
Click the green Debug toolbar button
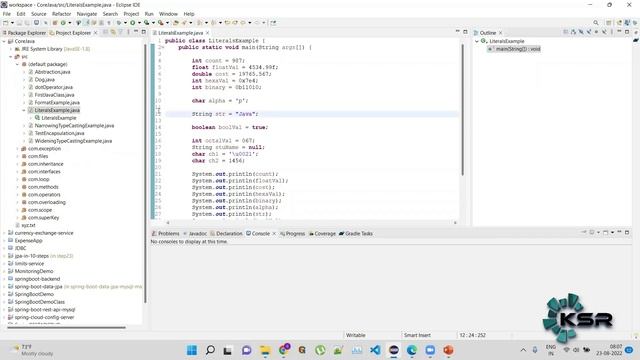[x=118, y=23]
